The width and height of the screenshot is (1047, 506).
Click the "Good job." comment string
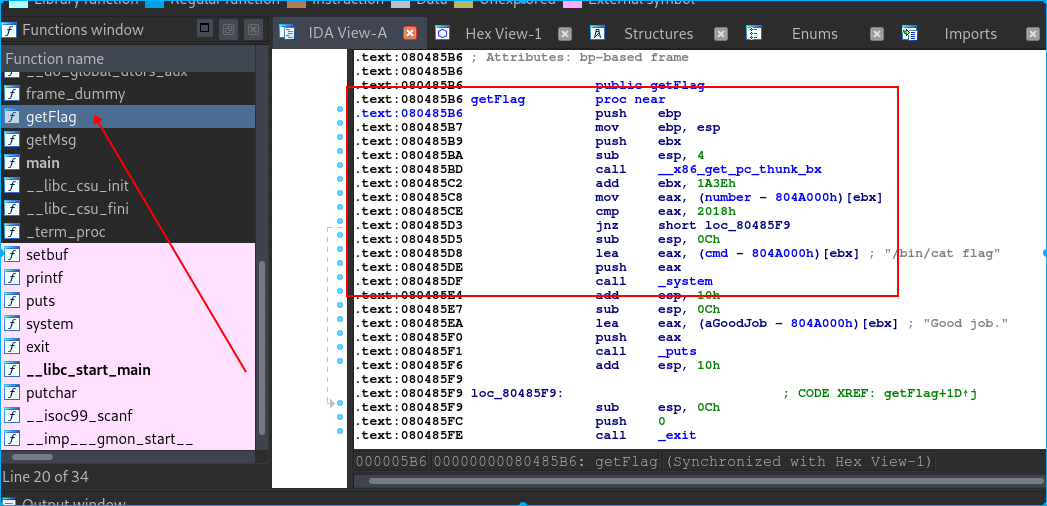point(964,323)
